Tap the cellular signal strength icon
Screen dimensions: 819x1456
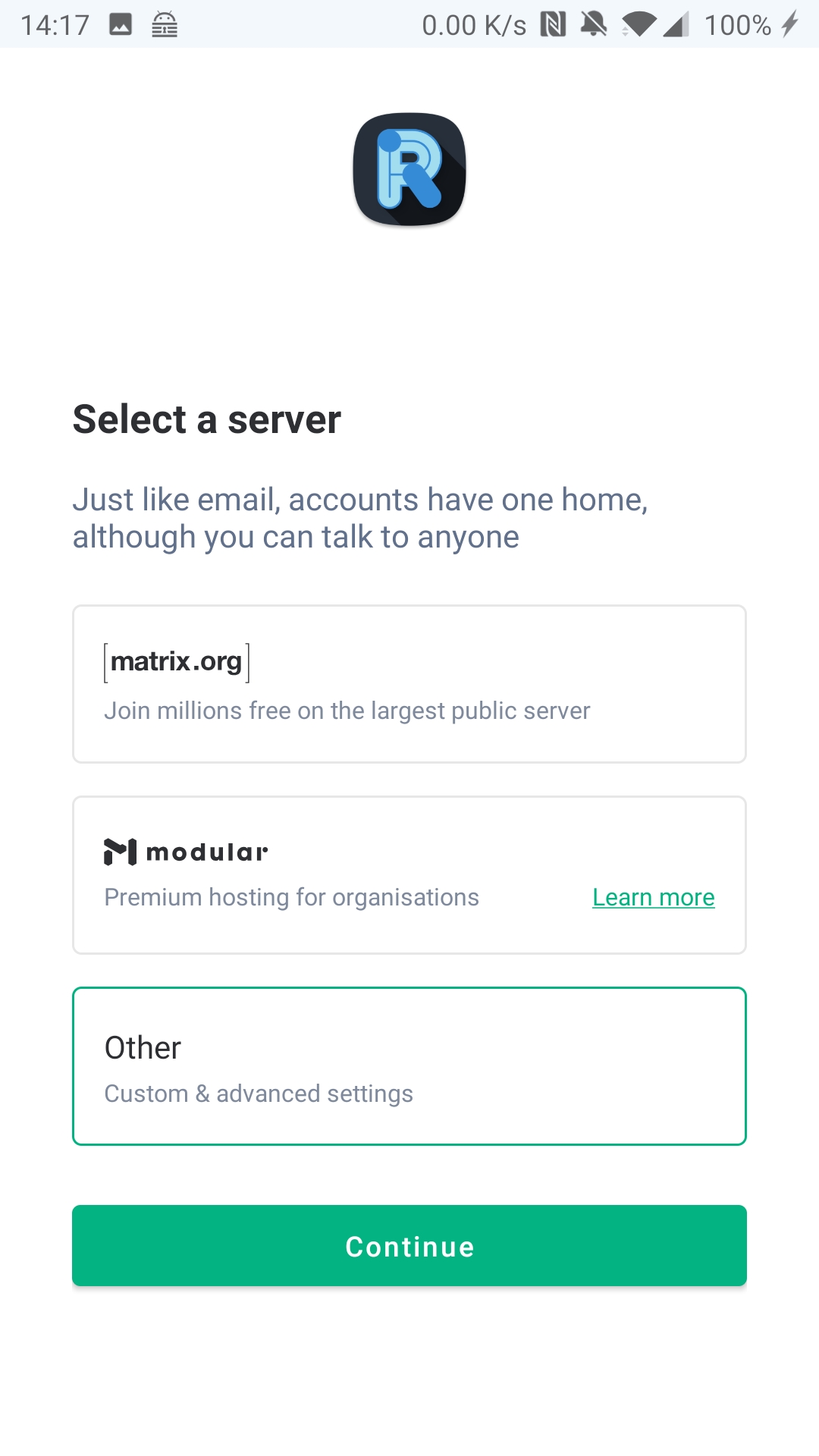[x=676, y=25]
